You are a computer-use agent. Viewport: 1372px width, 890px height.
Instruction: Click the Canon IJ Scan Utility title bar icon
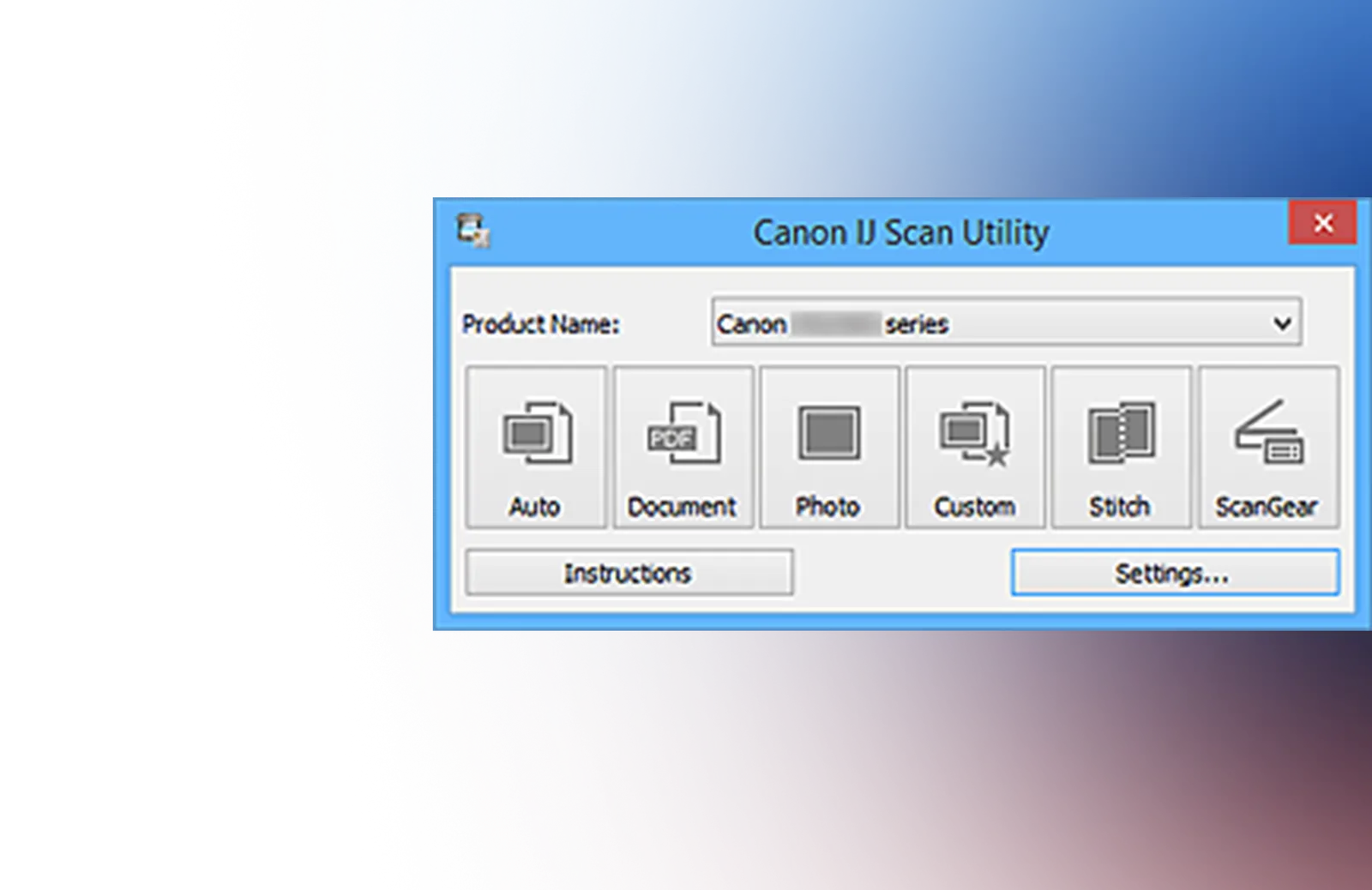[x=472, y=231]
